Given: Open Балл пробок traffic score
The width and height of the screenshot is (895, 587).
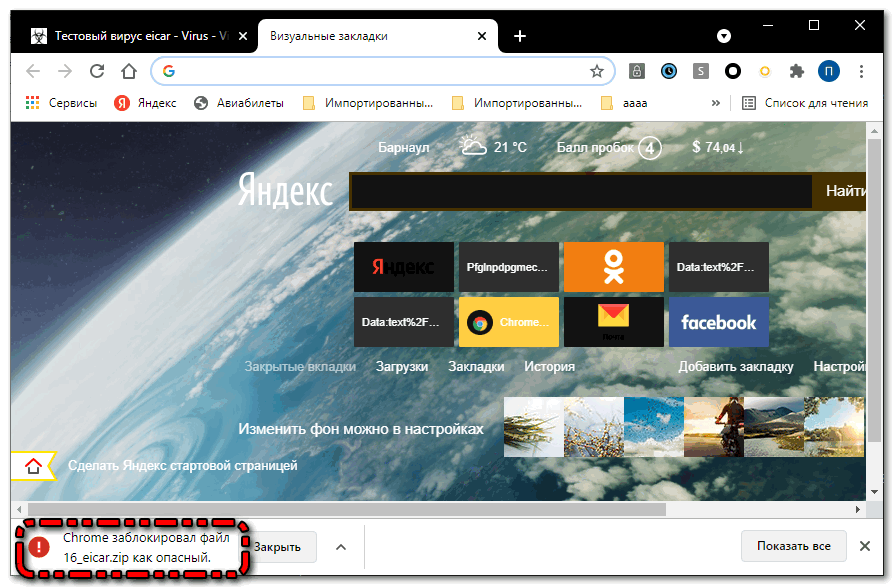Looking at the screenshot, I should click(608, 147).
